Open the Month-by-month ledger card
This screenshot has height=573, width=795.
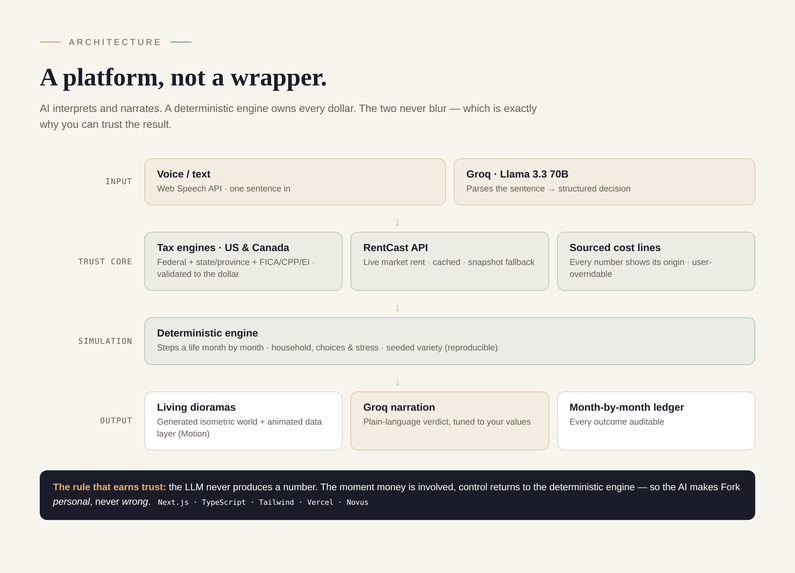coord(656,421)
